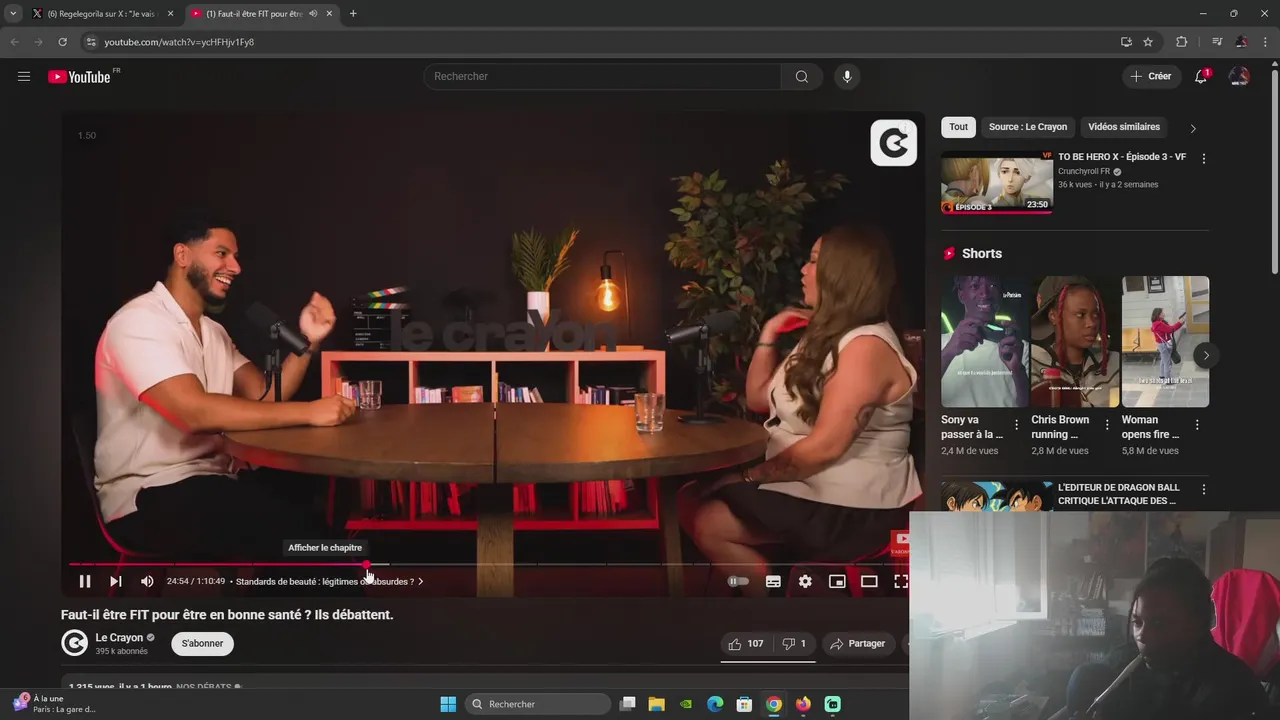
Task: Open options for TO BE HERO X video
Action: [1203, 158]
